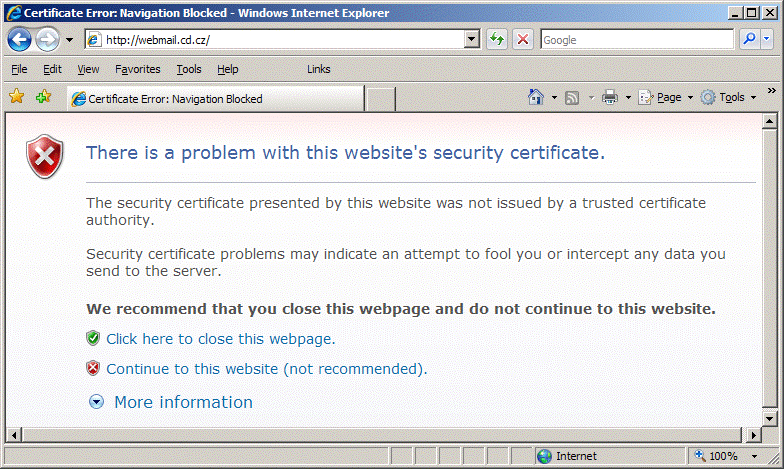Click 'Click here to close this webpage' link
784x469 pixels.
[220, 339]
